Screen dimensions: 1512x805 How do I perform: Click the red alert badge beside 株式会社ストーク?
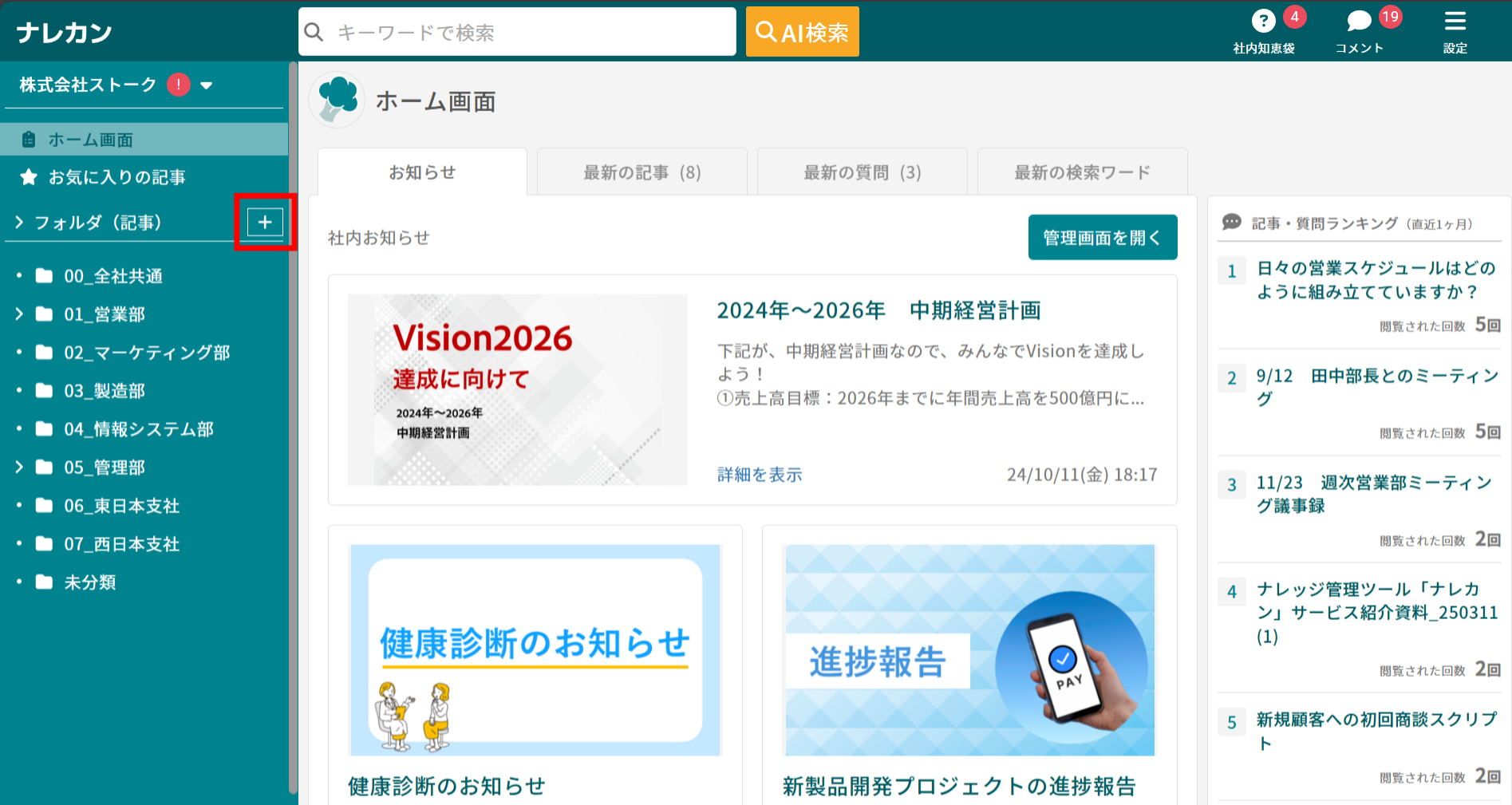179,85
